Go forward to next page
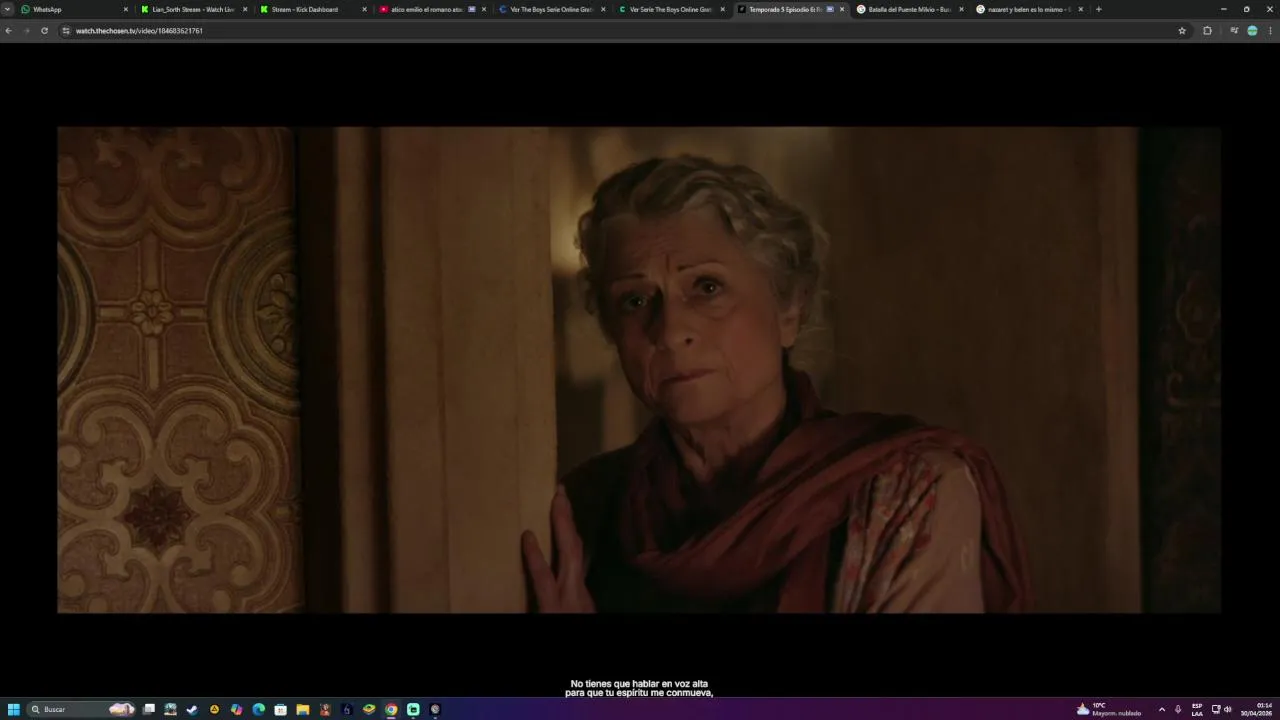The width and height of the screenshot is (1280, 720). [26, 31]
